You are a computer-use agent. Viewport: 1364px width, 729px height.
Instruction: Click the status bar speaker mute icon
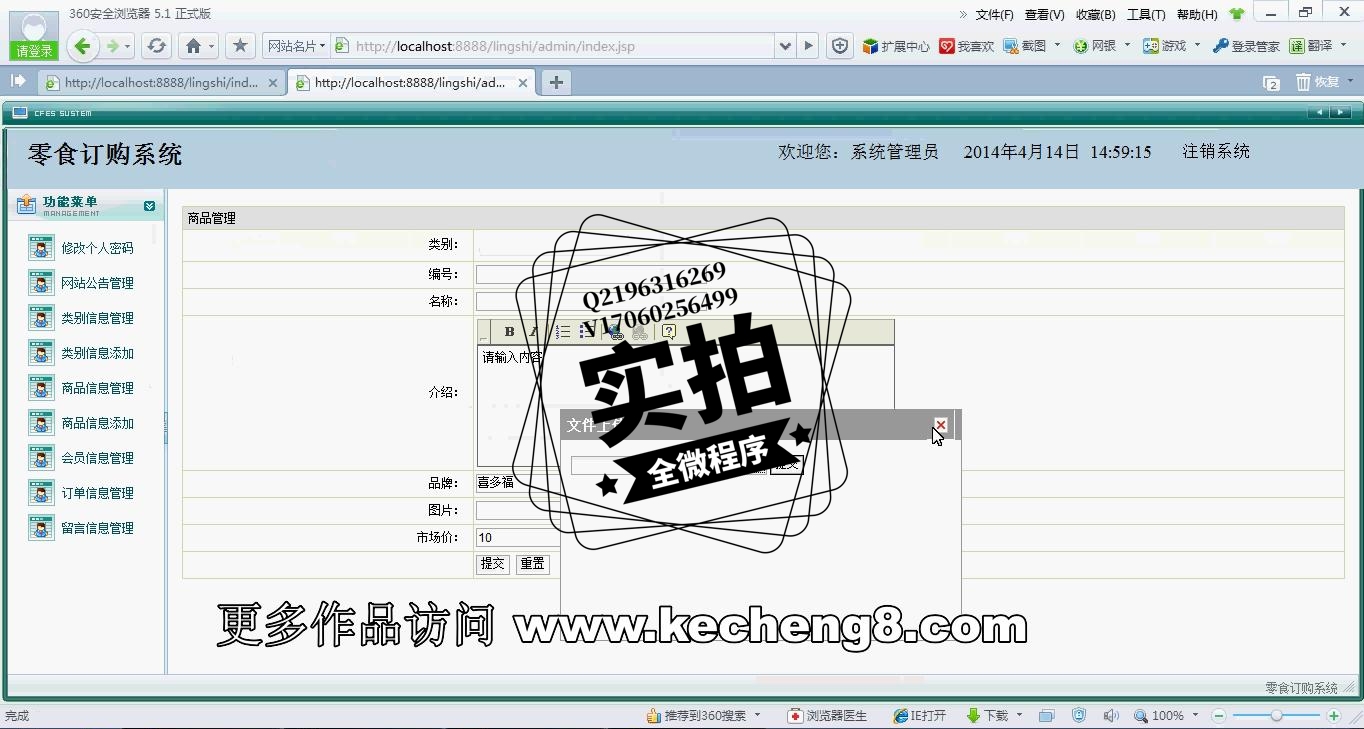coord(1111,716)
